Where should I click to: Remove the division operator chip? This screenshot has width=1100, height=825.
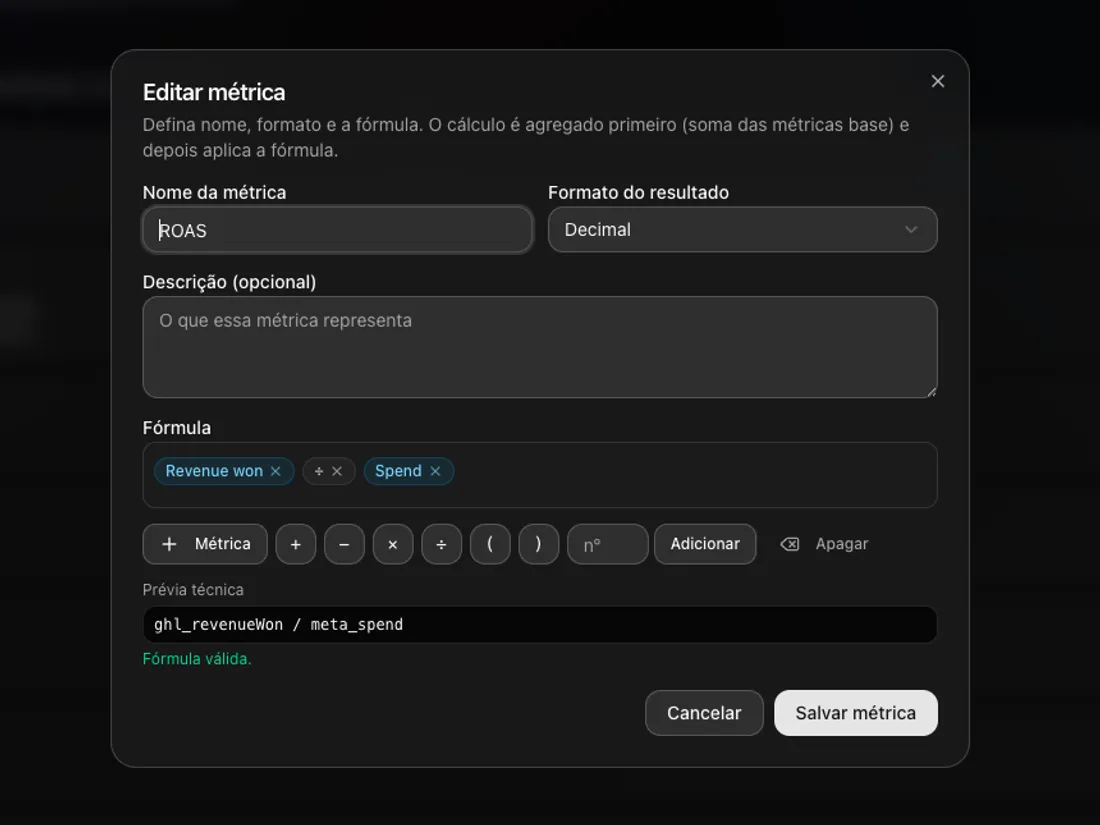[337, 471]
